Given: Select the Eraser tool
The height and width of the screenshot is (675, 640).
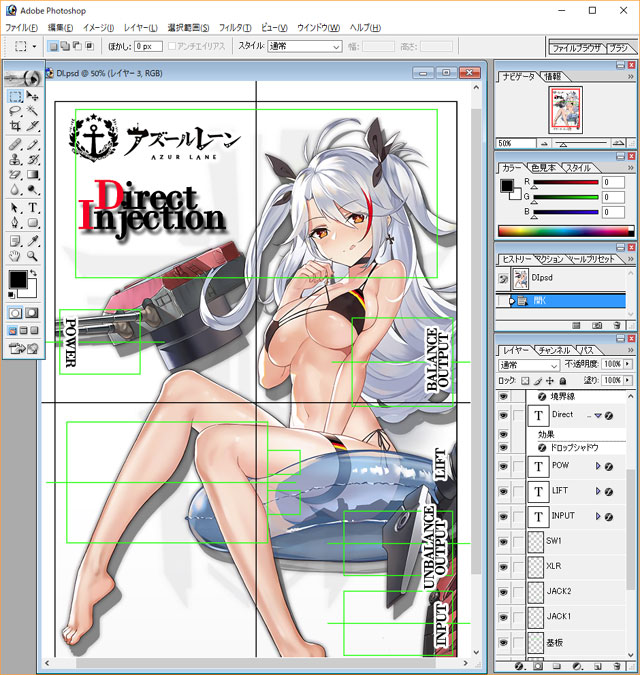Looking at the screenshot, I should click(x=15, y=174).
